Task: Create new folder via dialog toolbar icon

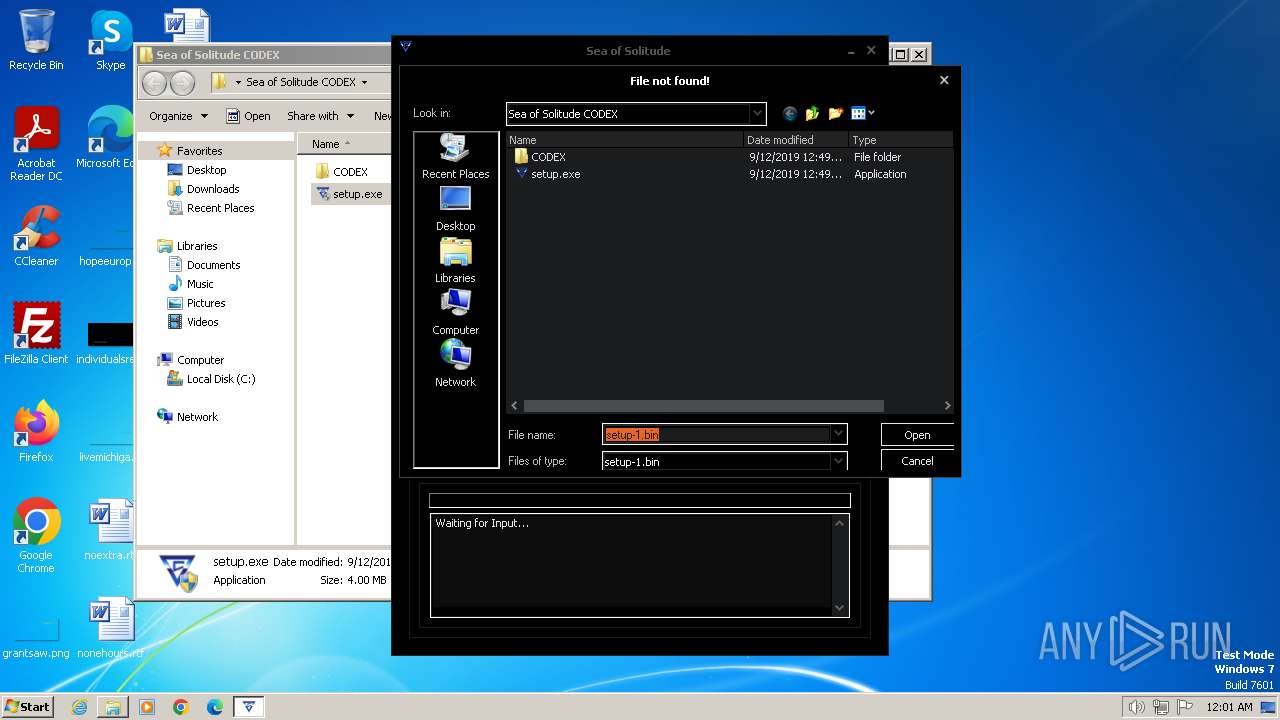Action: pyautogui.click(x=835, y=113)
